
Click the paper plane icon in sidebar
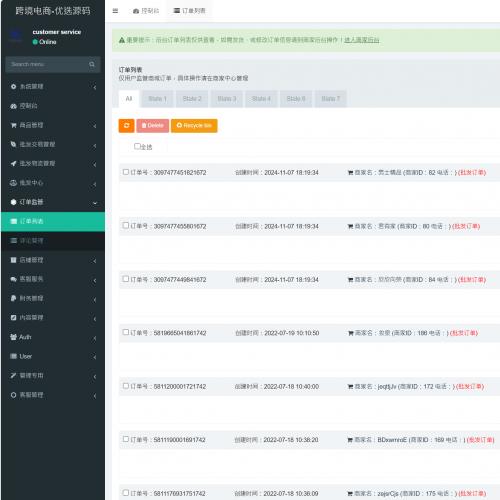click(13, 164)
